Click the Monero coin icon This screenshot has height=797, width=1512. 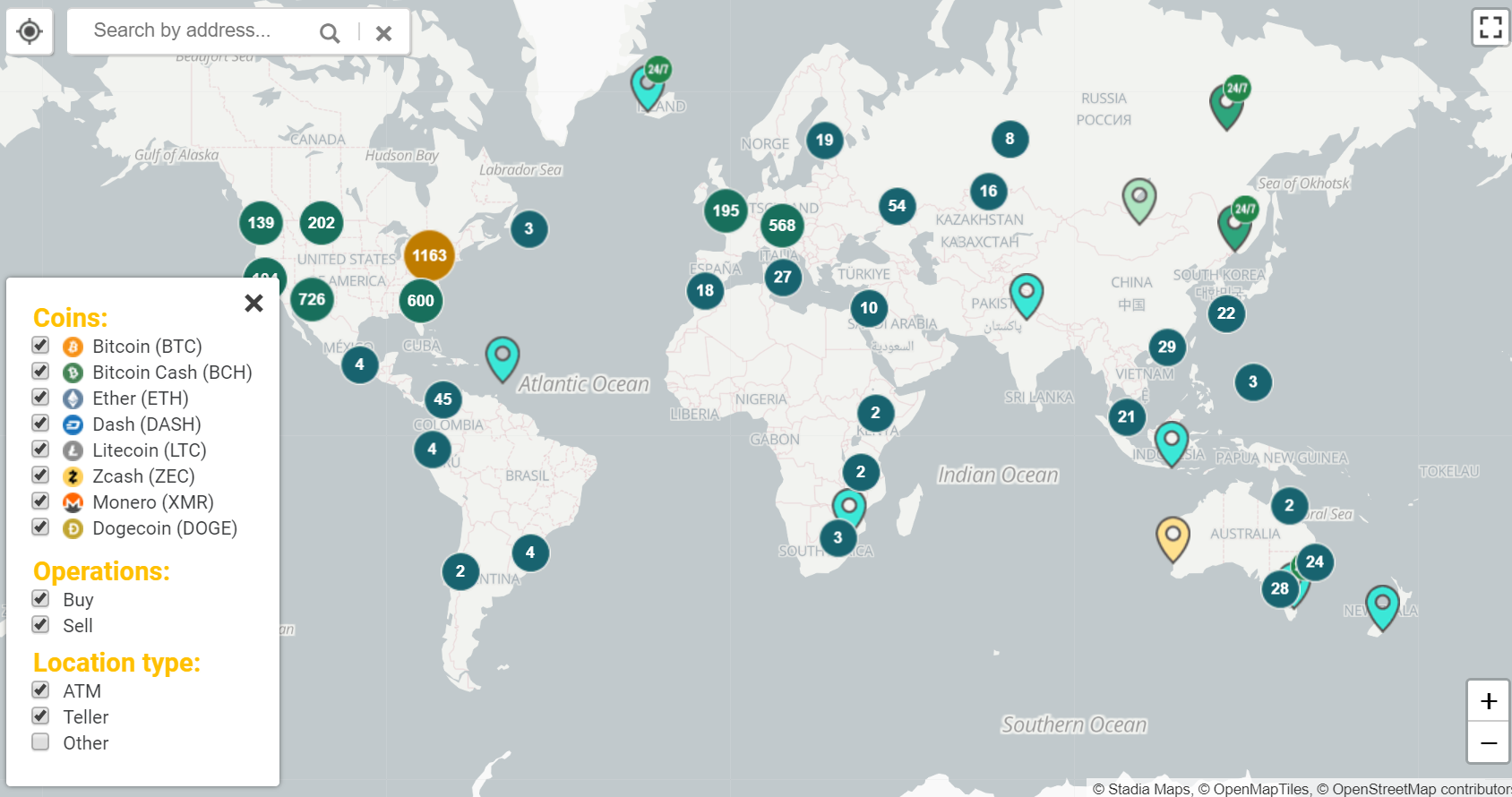[x=73, y=502]
